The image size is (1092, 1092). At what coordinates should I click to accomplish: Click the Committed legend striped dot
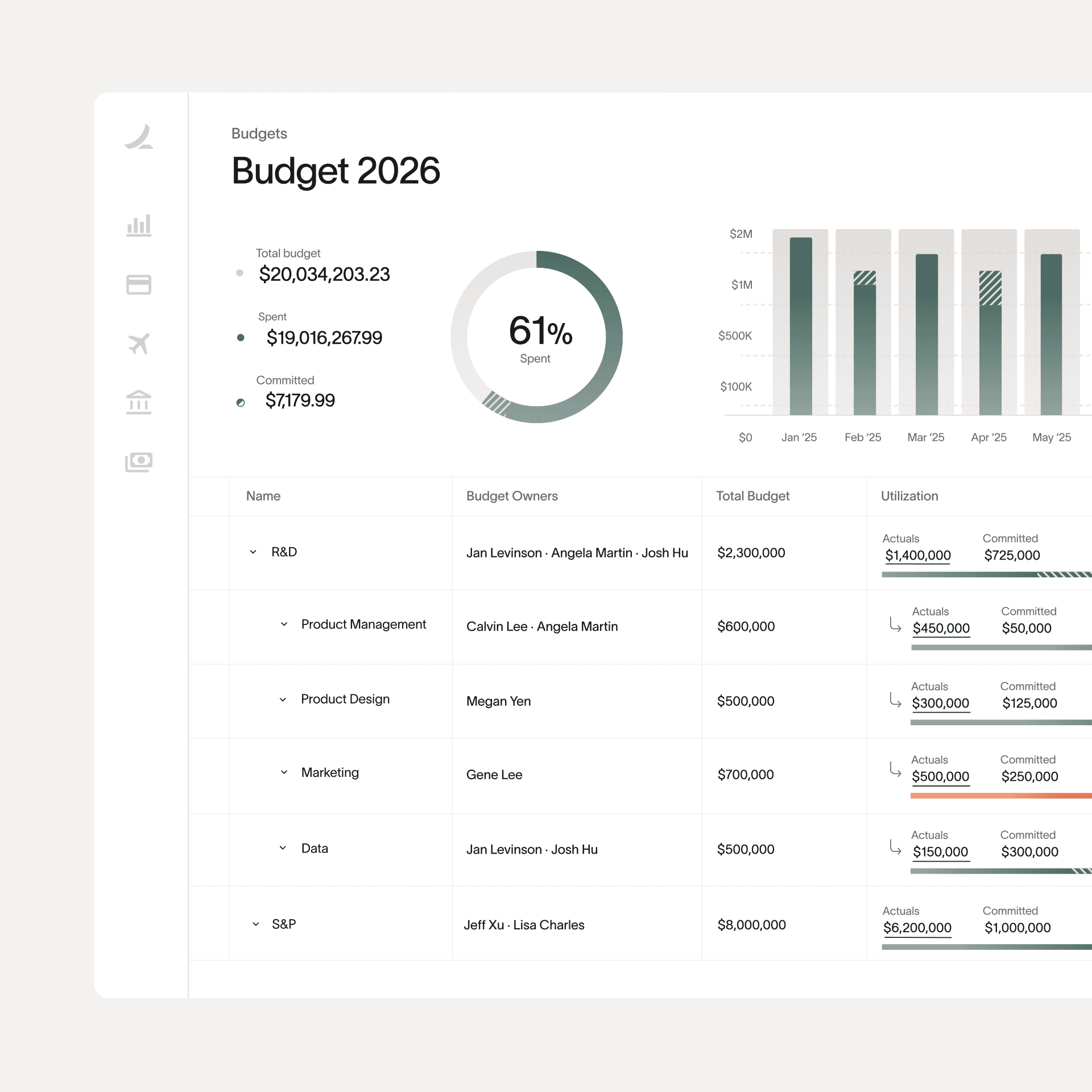click(x=241, y=403)
